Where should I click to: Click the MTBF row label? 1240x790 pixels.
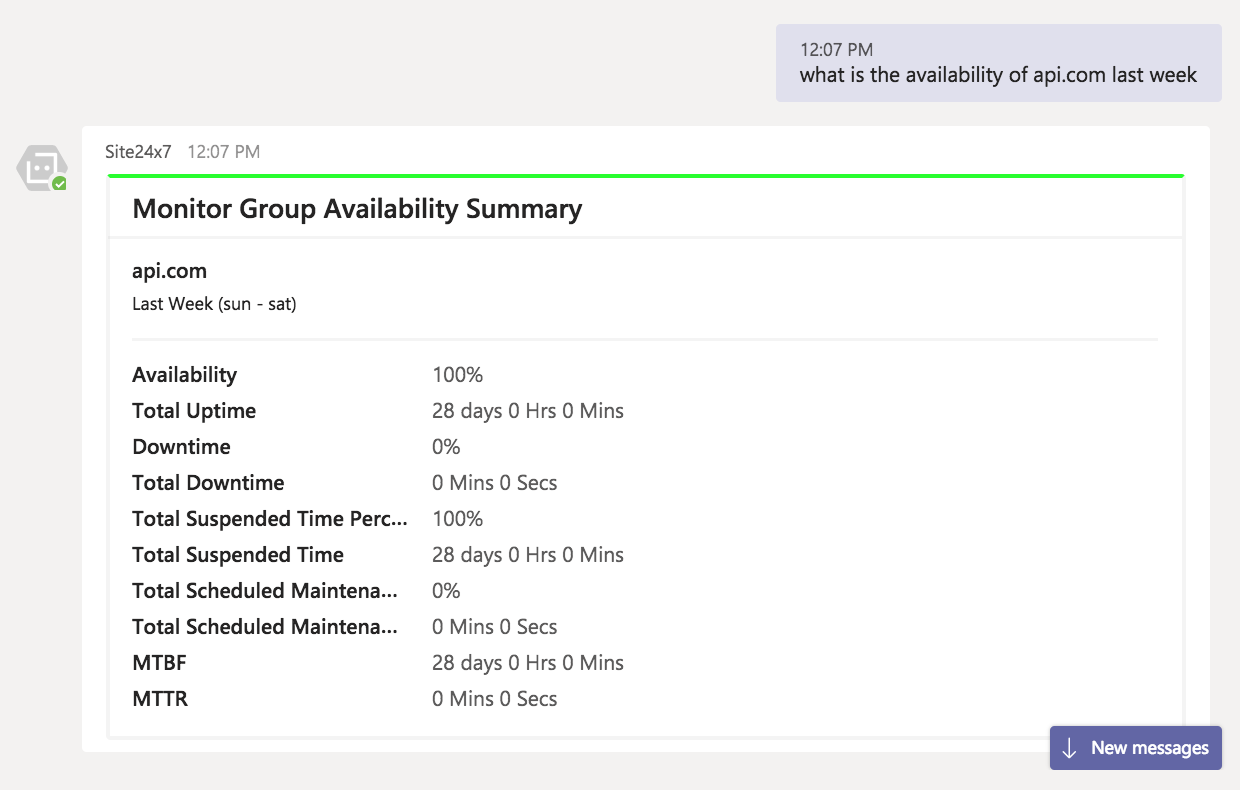pyautogui.click(x=159, y=663)
